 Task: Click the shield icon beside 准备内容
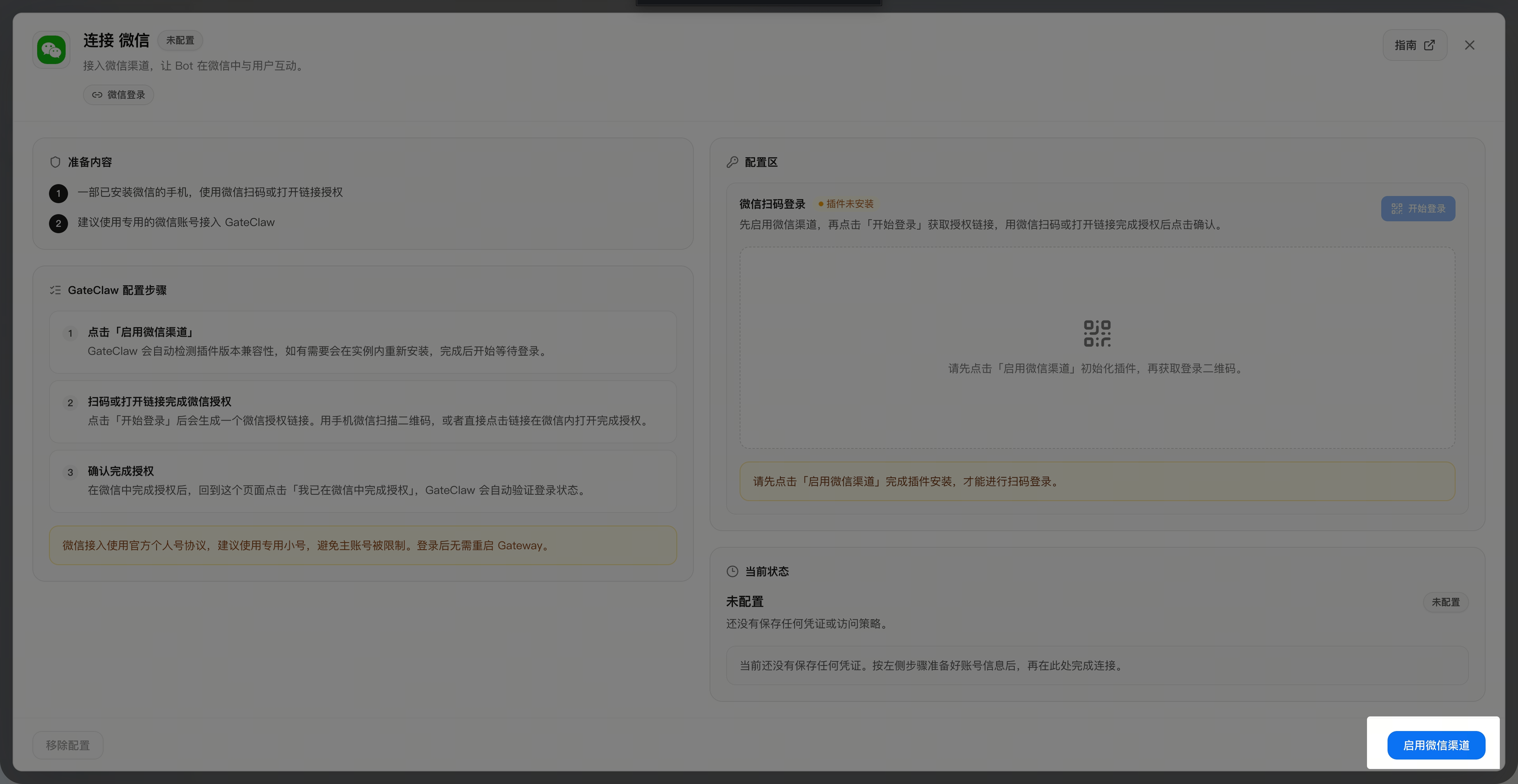[x=55, y=162]
